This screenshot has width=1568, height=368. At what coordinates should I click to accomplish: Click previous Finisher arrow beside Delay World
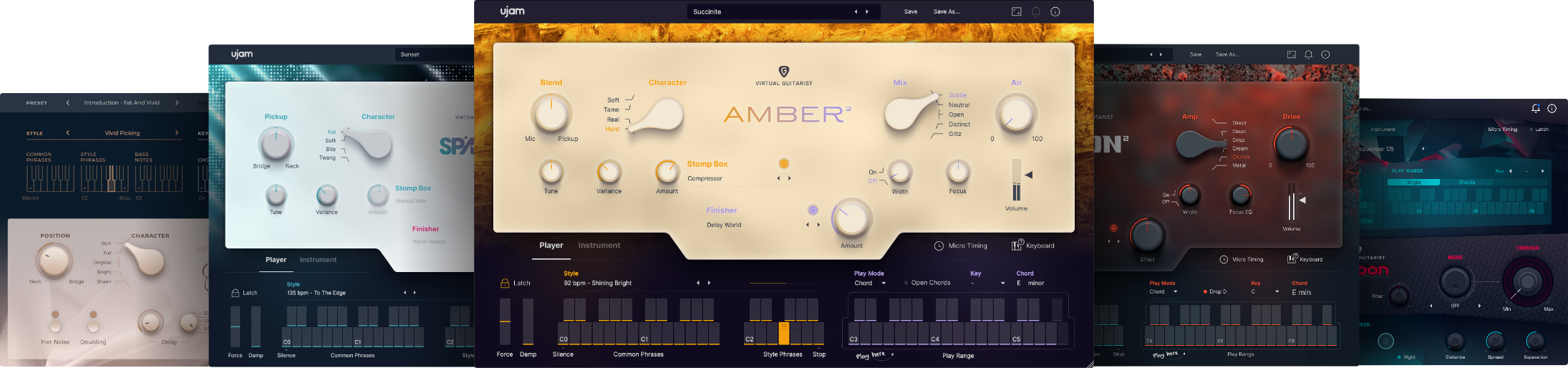point(808,225)
